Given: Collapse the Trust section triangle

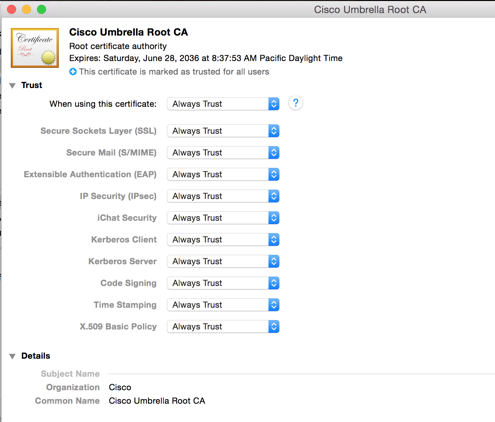Looking at the screenshot, I should coord(13,86).
